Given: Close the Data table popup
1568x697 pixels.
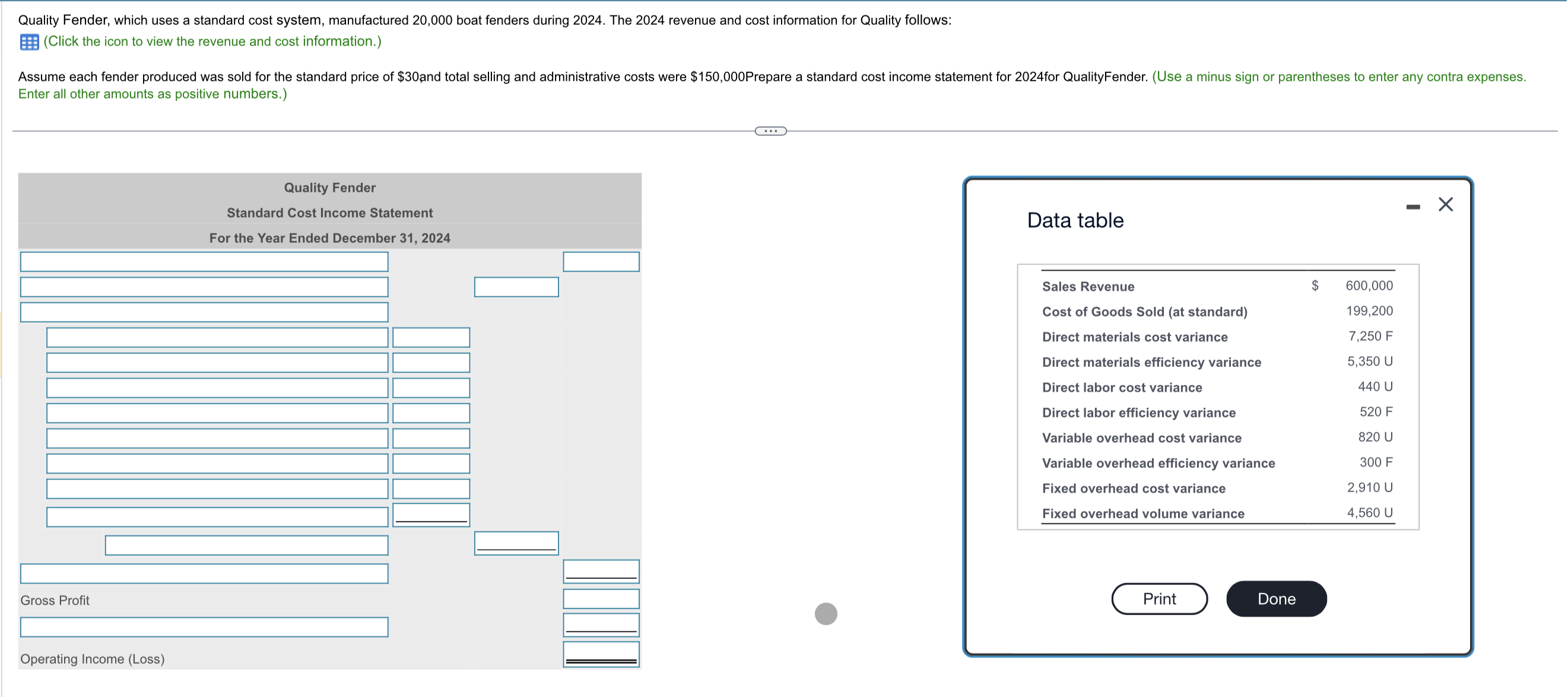Looking at the screenshot, I should 1445,205.
